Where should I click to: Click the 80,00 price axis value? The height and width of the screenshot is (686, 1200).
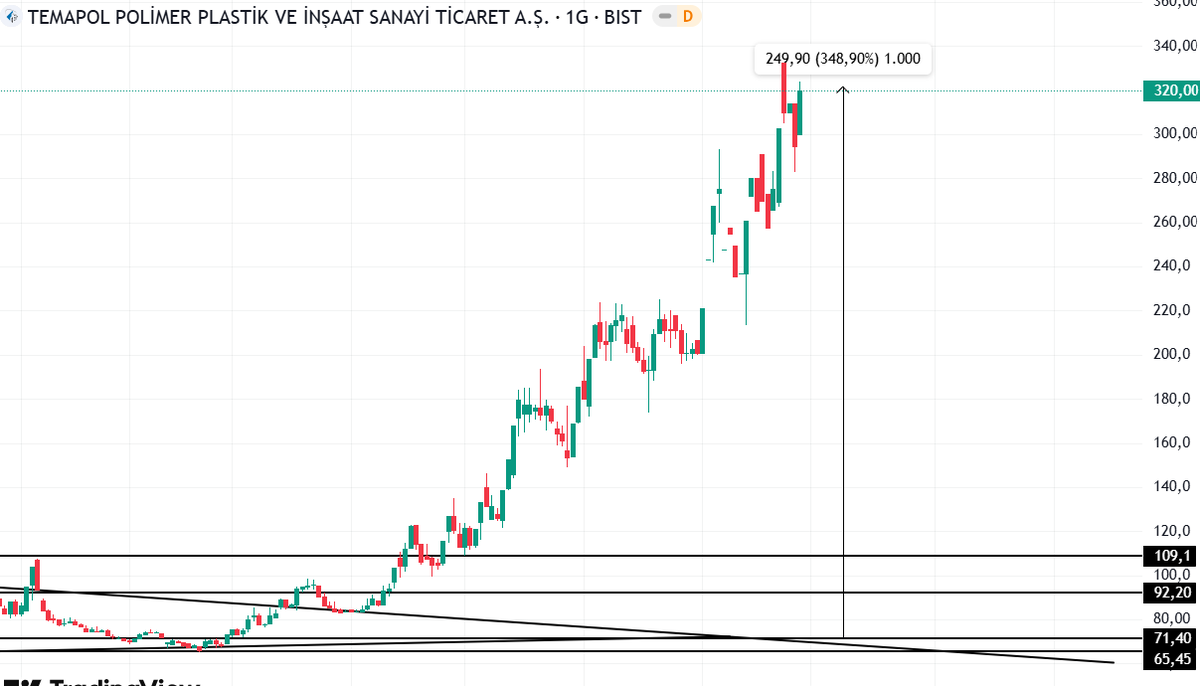pos(1172,618)
